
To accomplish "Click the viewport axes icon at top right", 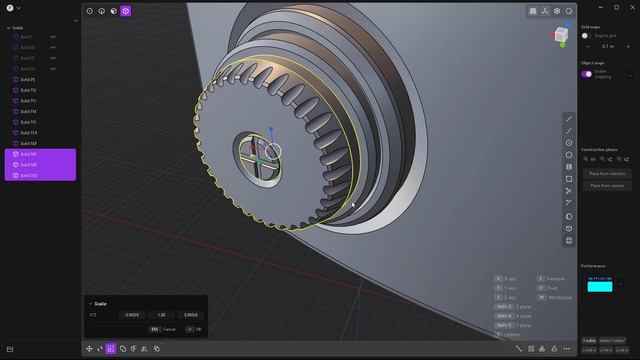I will tap(545, 11).
